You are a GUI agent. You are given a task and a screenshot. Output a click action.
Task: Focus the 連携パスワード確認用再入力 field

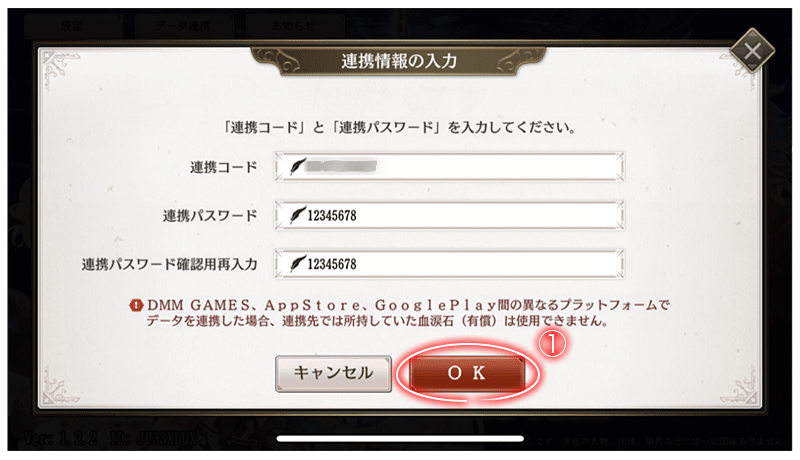(449, 264)
